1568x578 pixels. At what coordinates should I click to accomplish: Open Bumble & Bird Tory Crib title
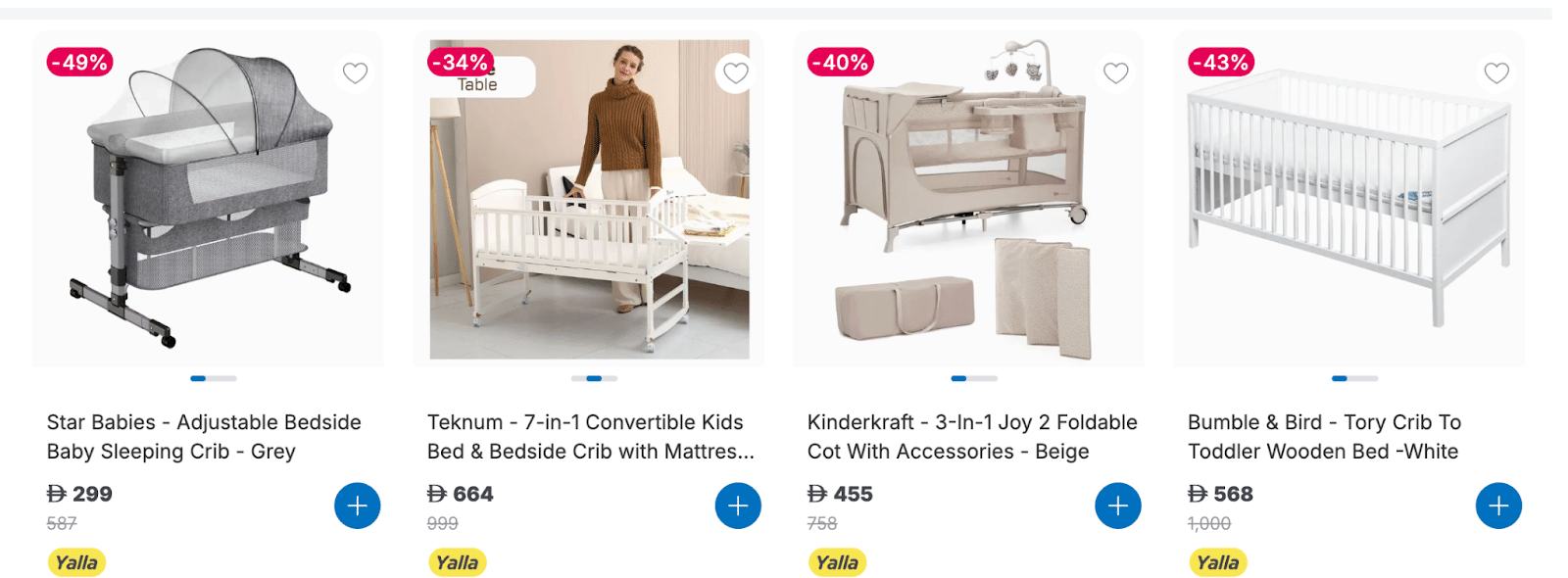[1324, 437]
